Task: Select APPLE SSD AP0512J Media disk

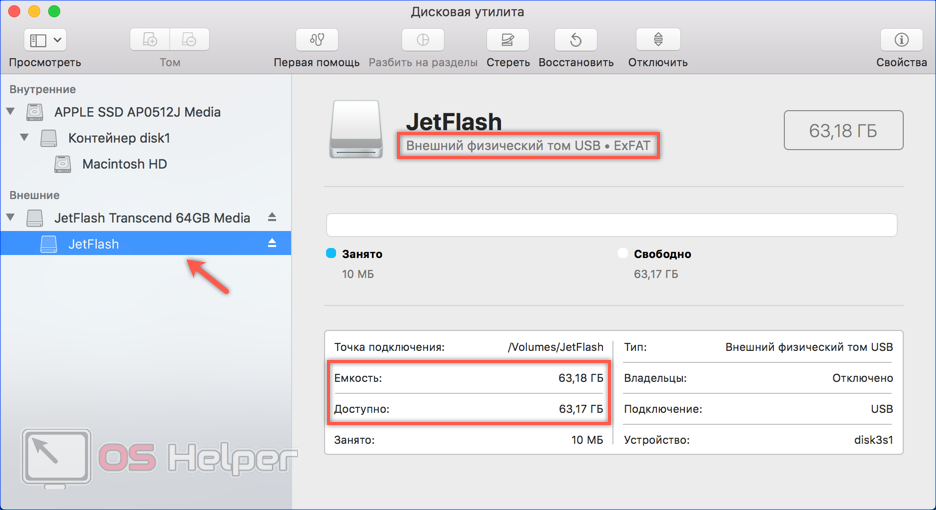Action: [137, 112]
